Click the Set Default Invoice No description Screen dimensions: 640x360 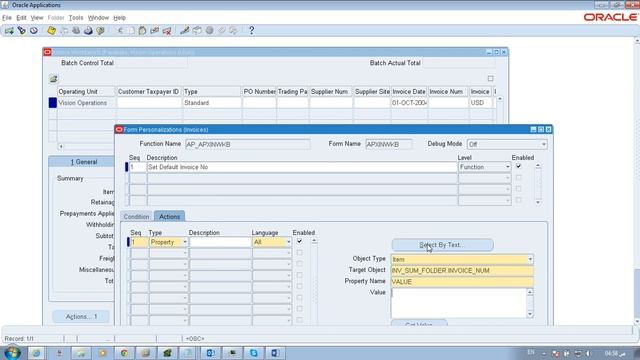tap(302, 167)
